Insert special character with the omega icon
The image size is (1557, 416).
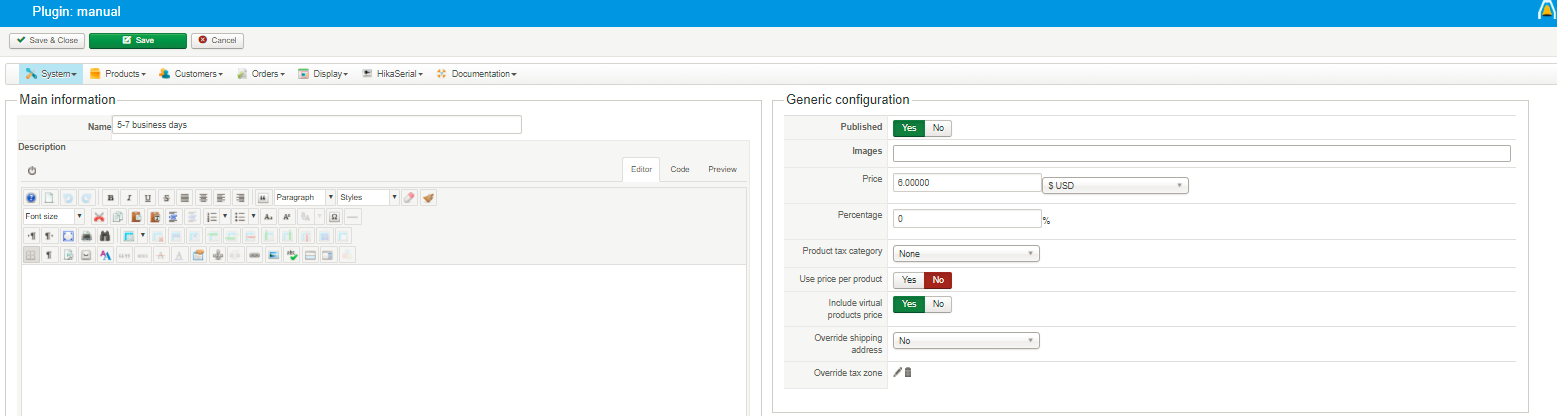coord(334,216)
